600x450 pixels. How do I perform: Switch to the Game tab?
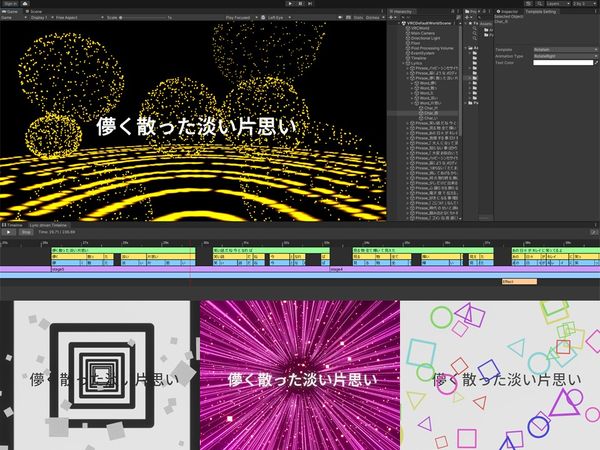10,11
